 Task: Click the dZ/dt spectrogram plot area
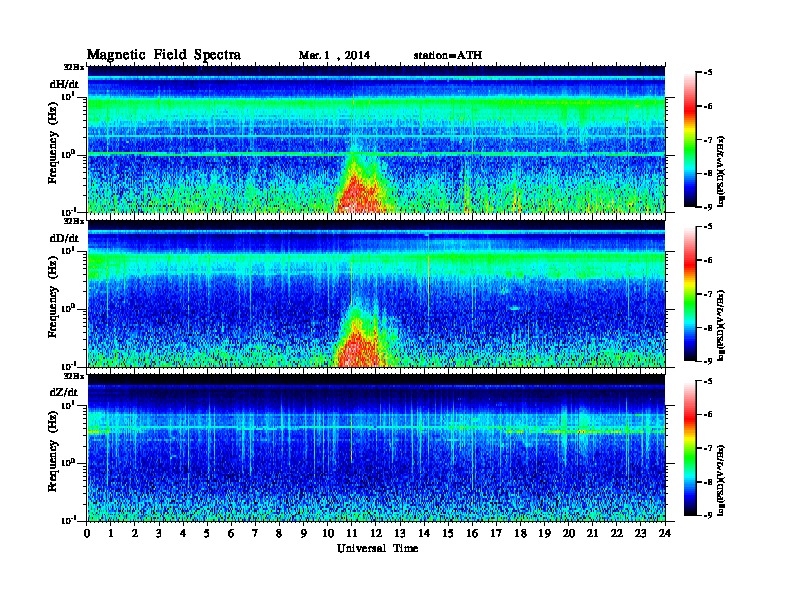click(376, 448)
